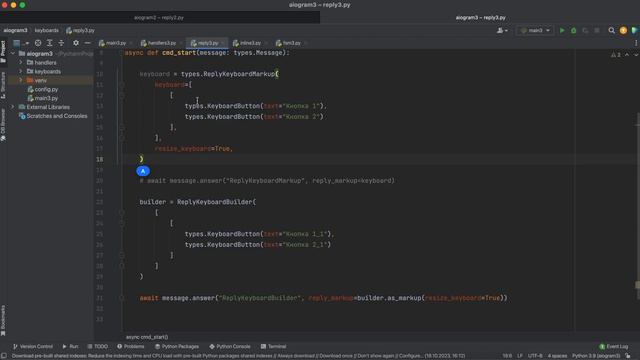Open the DB Browser tool window stripe
640x360 pixels.
[x=3, y=125]
